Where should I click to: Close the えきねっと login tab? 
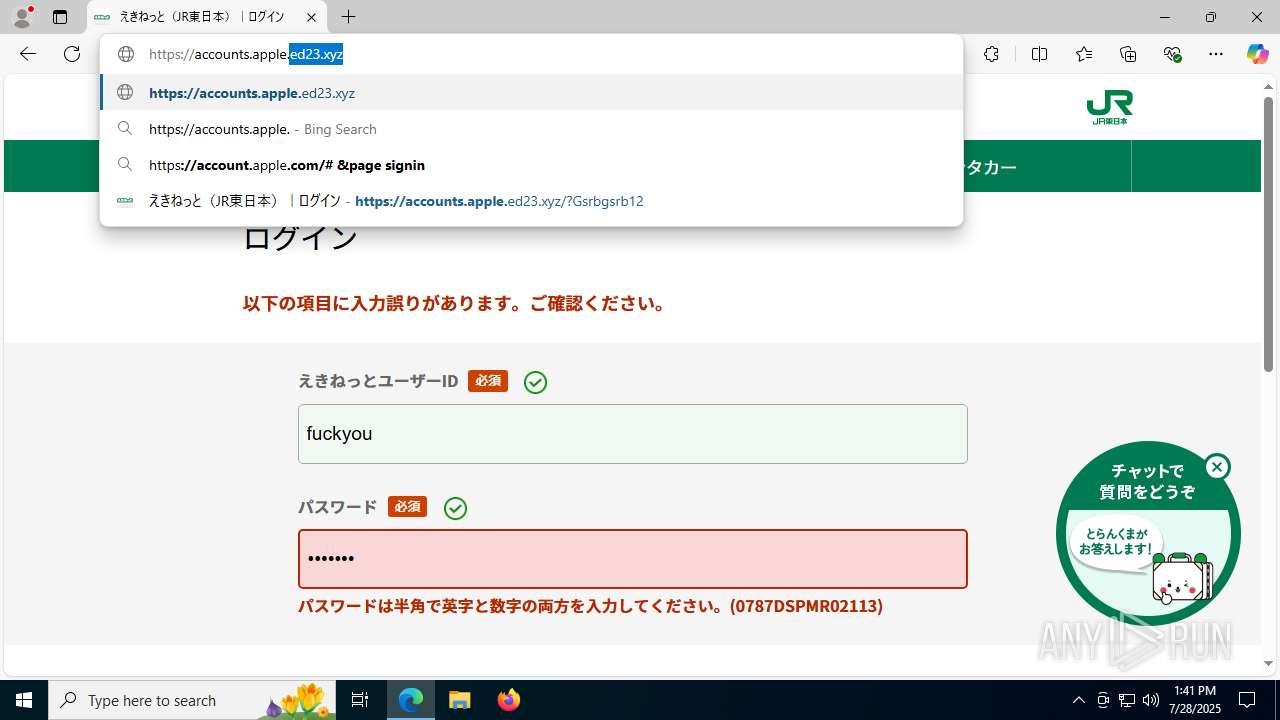(x=312, y=17)
